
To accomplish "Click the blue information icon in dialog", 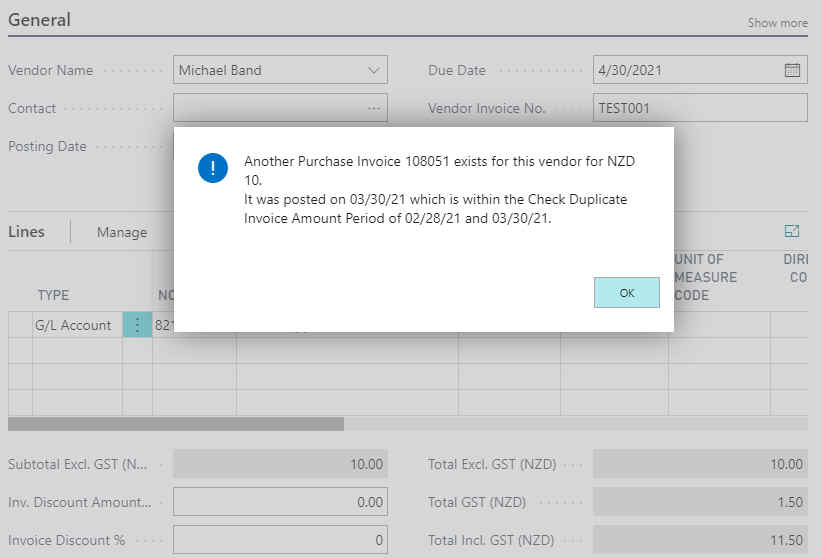I will (x=213, y=168).
